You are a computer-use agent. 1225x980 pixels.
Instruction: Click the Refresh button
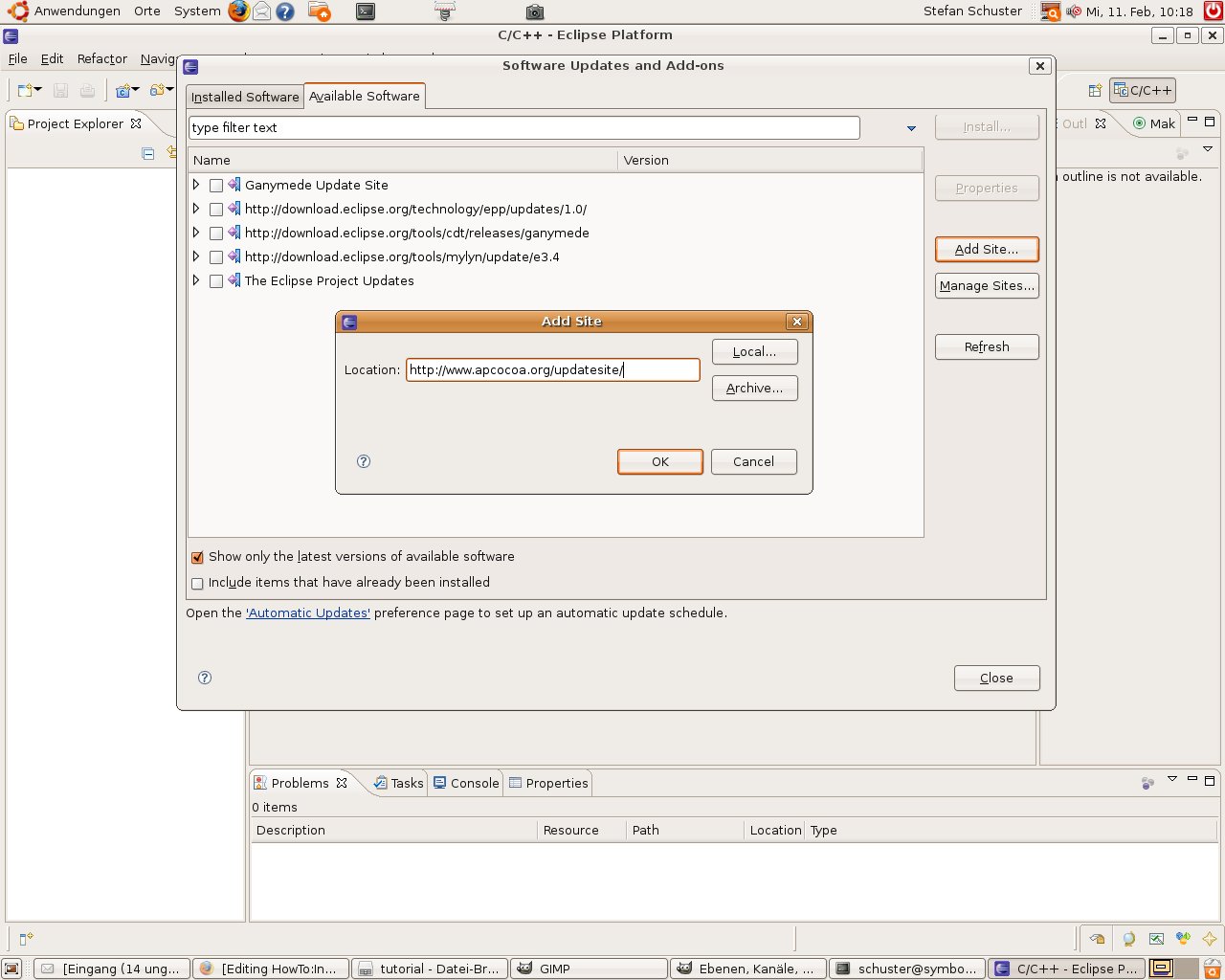[987, 346]
